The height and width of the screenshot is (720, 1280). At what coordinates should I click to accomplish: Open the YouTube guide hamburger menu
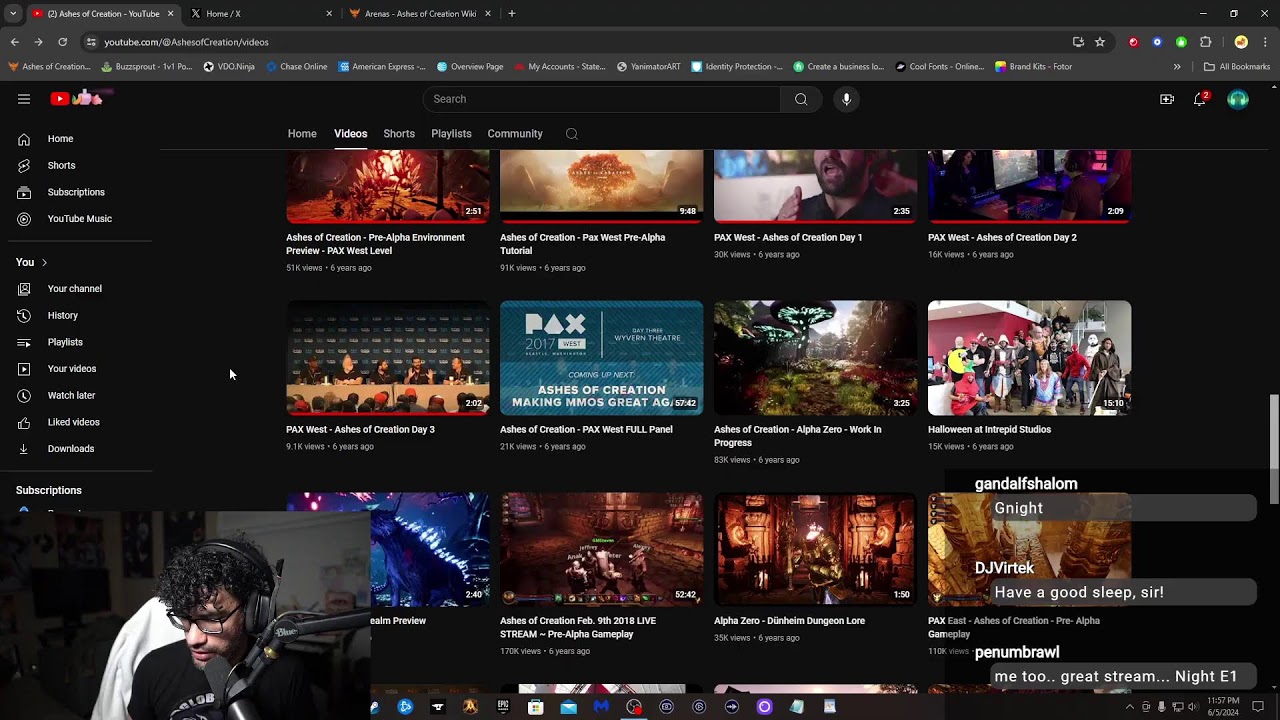click(24, 99)
